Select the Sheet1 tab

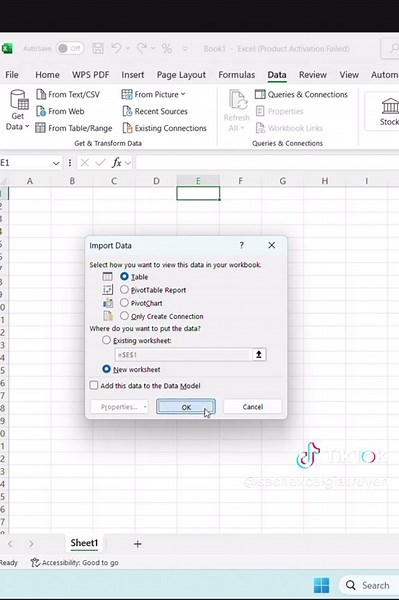click(x=84, y=543)
